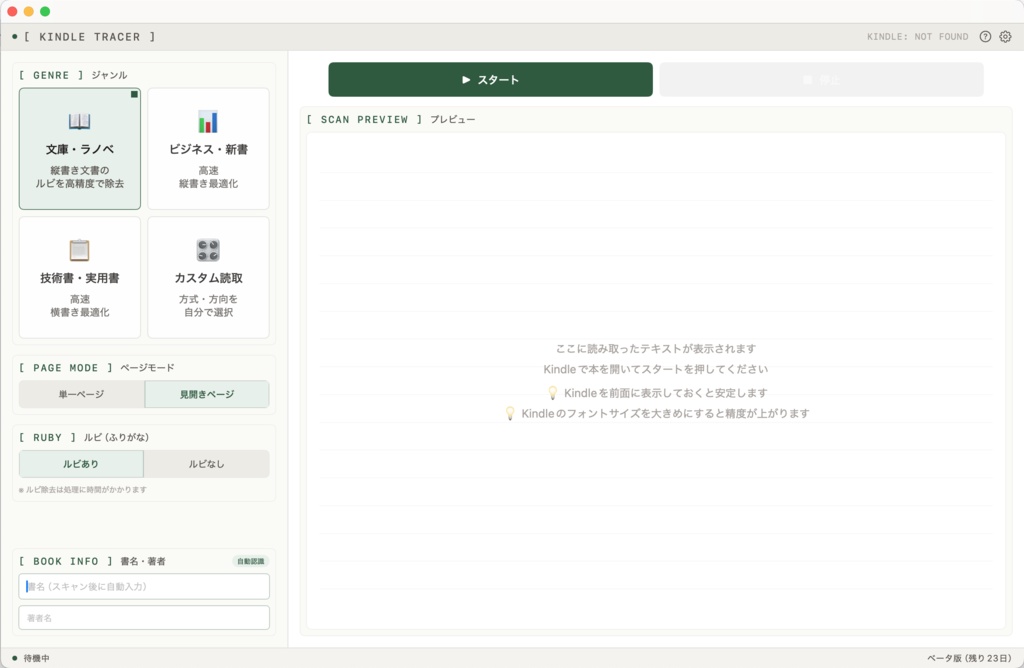Minimize the window with the yellow button

[28, 11]
